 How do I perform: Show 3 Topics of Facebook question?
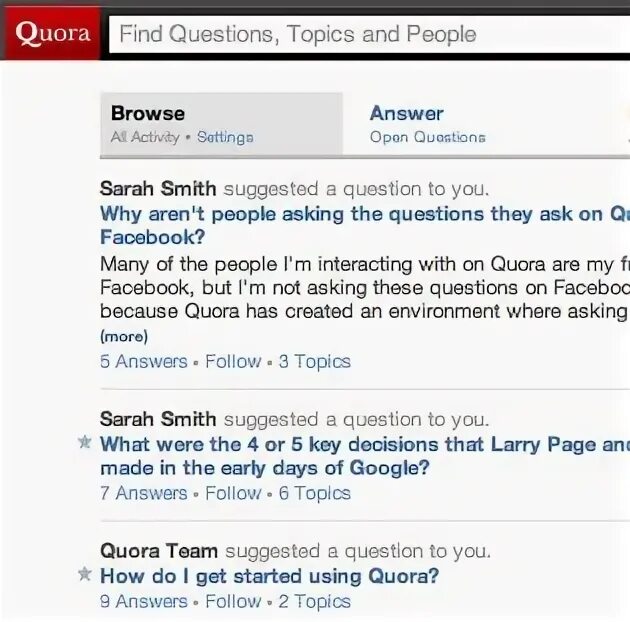coord(314,362)
